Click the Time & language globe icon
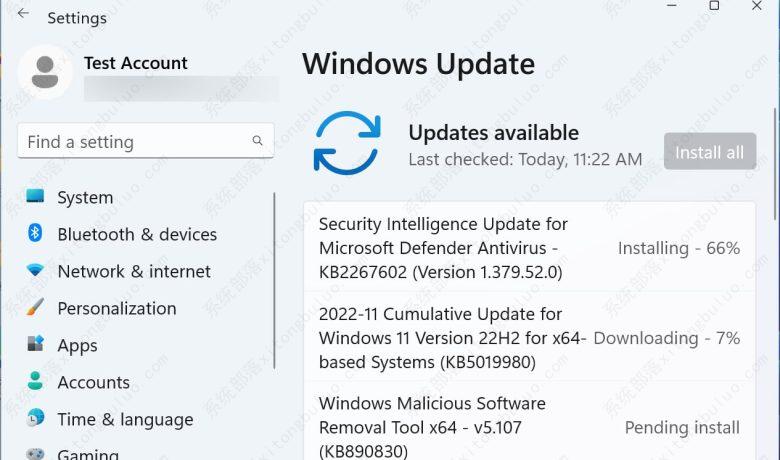This screenshot has width=780, height=460. point(36,419)
